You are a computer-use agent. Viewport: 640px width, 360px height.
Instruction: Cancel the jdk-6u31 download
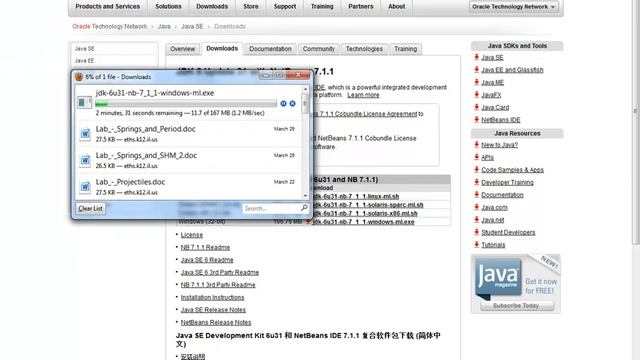(292, 104)
